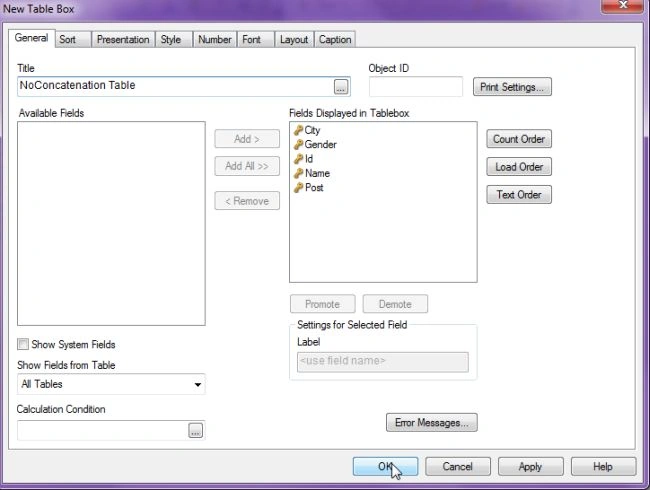Image resolution: width=650 pixels, height=490 pixels.
Task: Switch to the Caption tab
Action: [x=335, y=40]
